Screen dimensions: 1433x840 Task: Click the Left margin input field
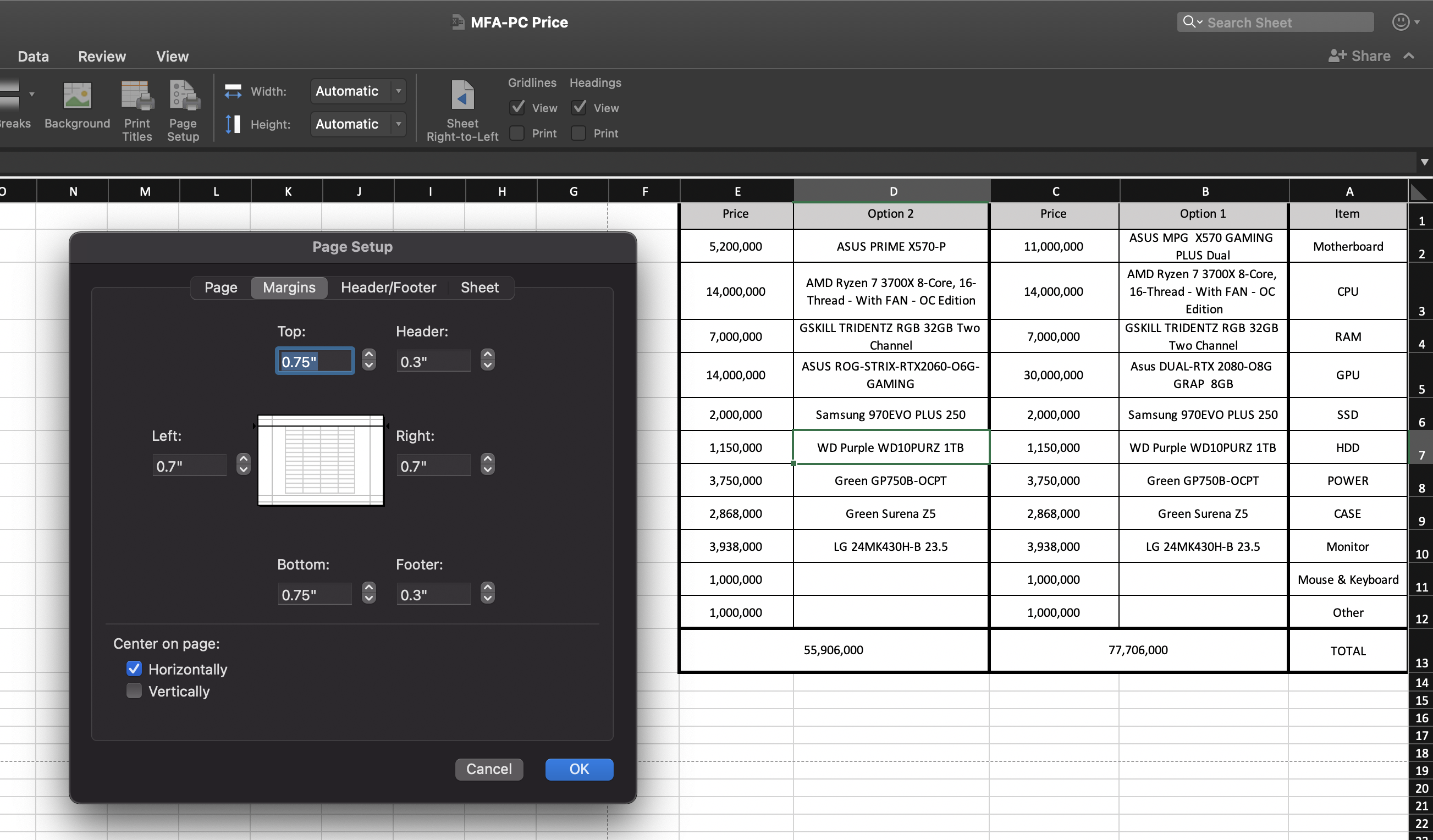pyautogui.click(x=189, y=466)
